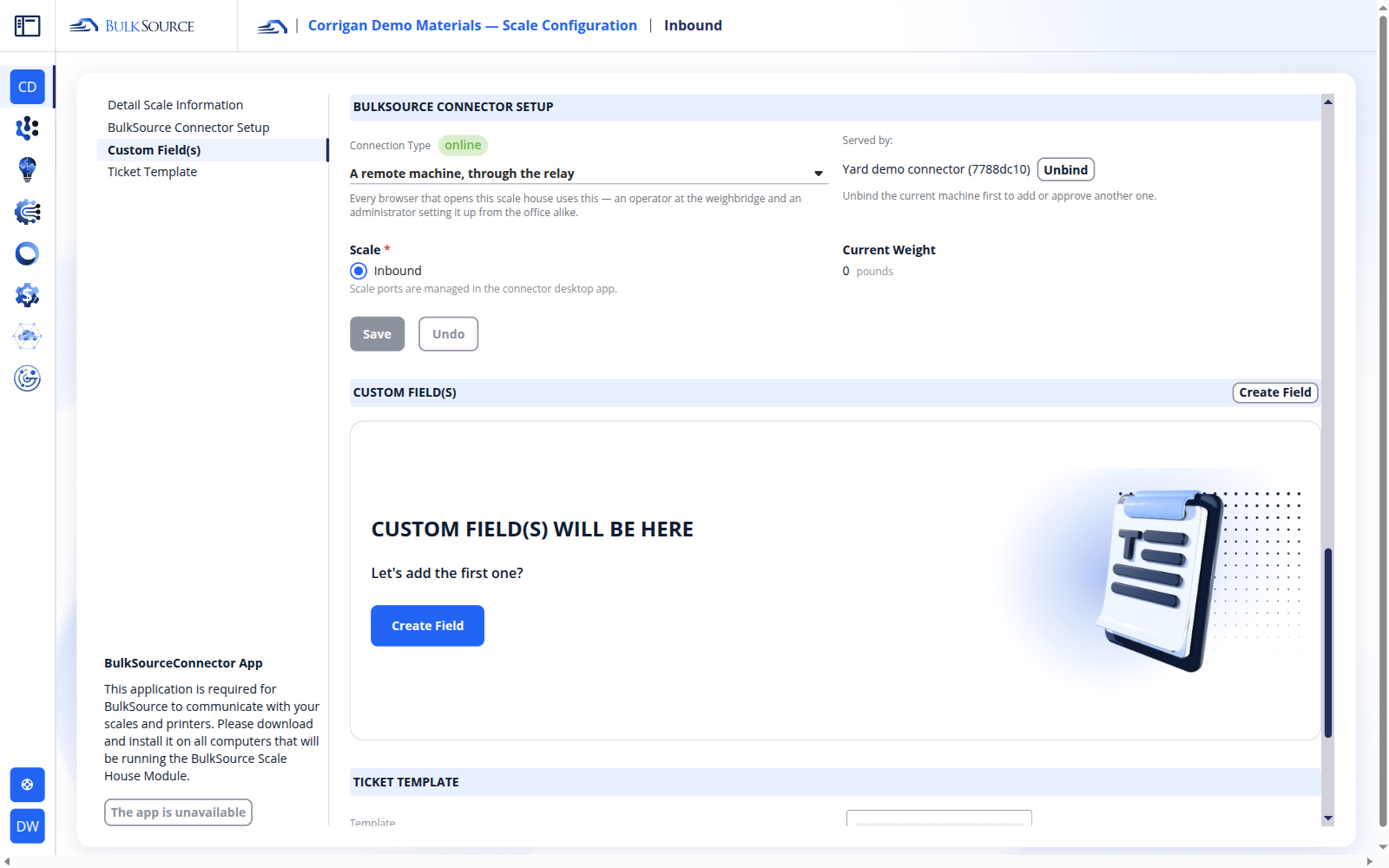
Task: Click the blue help lifebuoy tile
Action: pyautogui.click(x=28, y=785)
